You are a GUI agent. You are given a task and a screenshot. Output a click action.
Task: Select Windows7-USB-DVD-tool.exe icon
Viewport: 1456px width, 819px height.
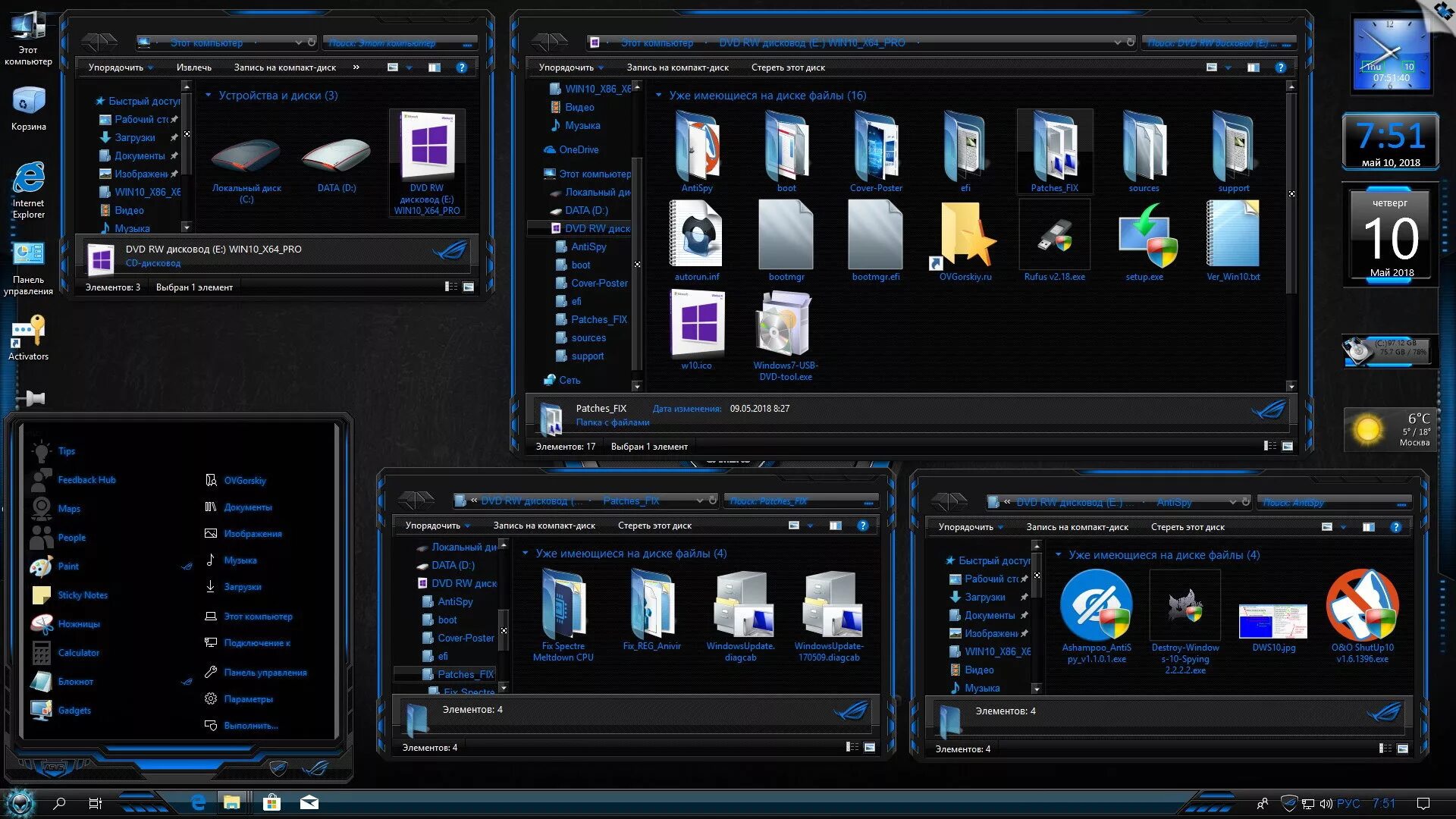point(786,335)
